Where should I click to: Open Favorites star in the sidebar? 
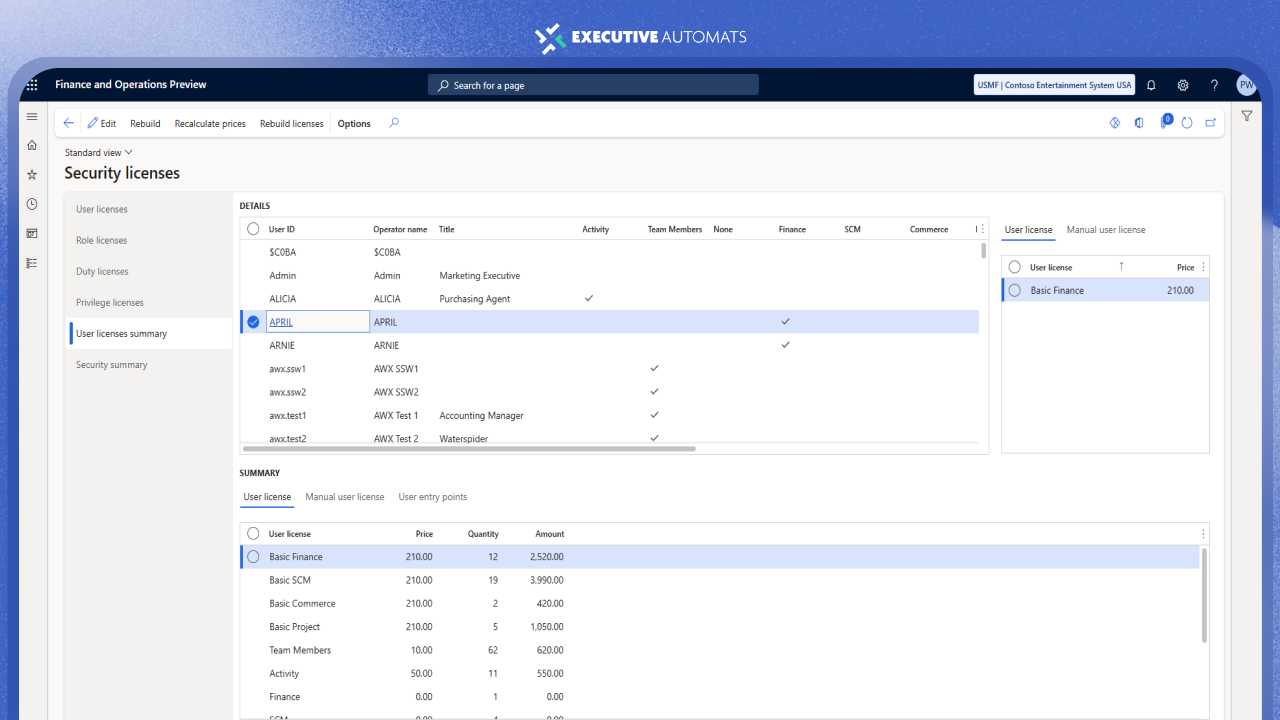click(x=32, y=174)
